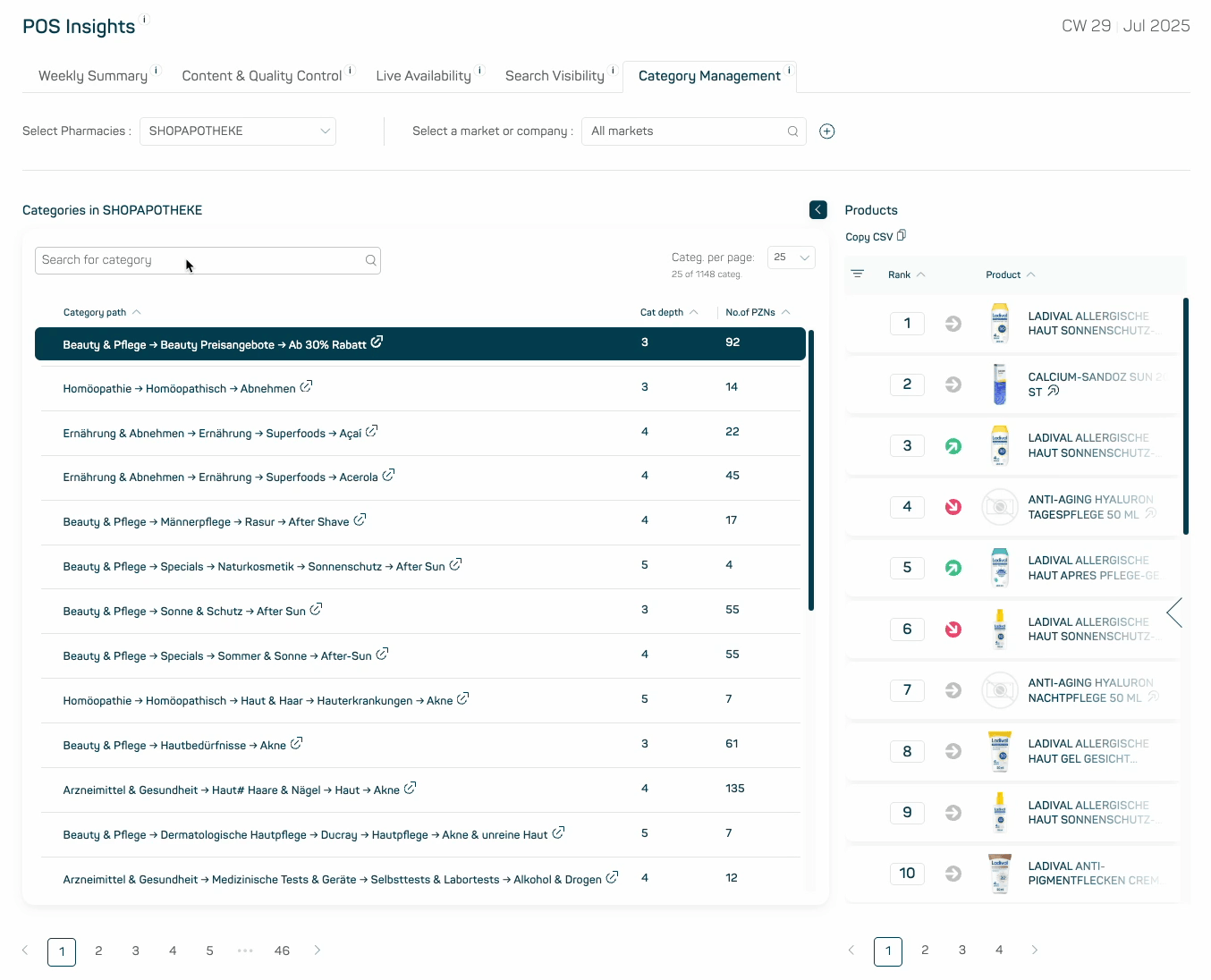Go to page 46 of categories

[x=282, y=950]
